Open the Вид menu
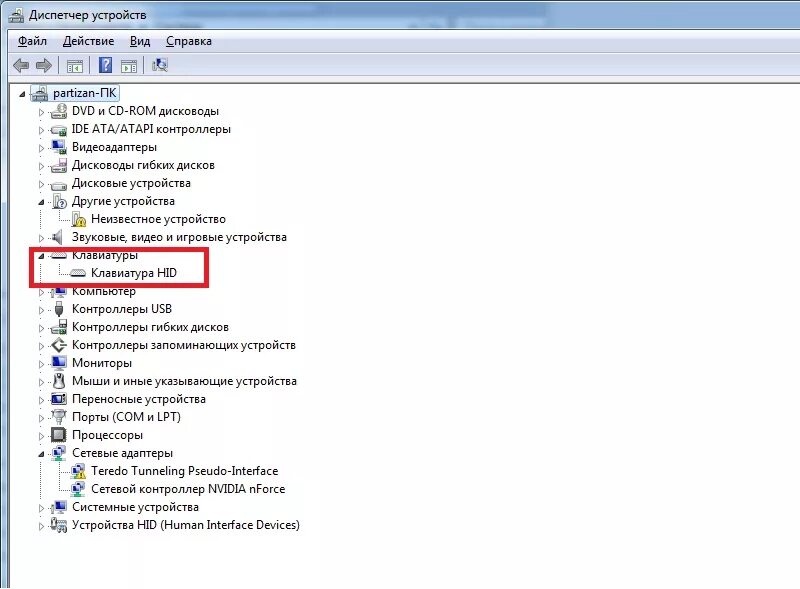This screenshot has width=800, height=589. pyautogui.click(x=140, y=41)
